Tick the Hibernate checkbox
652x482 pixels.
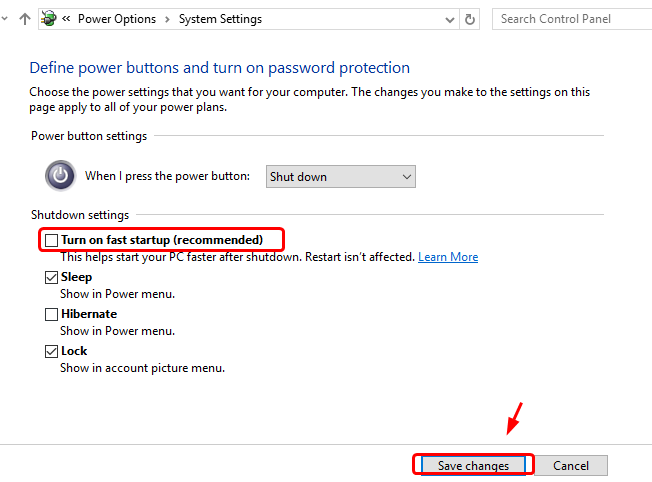coord(51,314)
